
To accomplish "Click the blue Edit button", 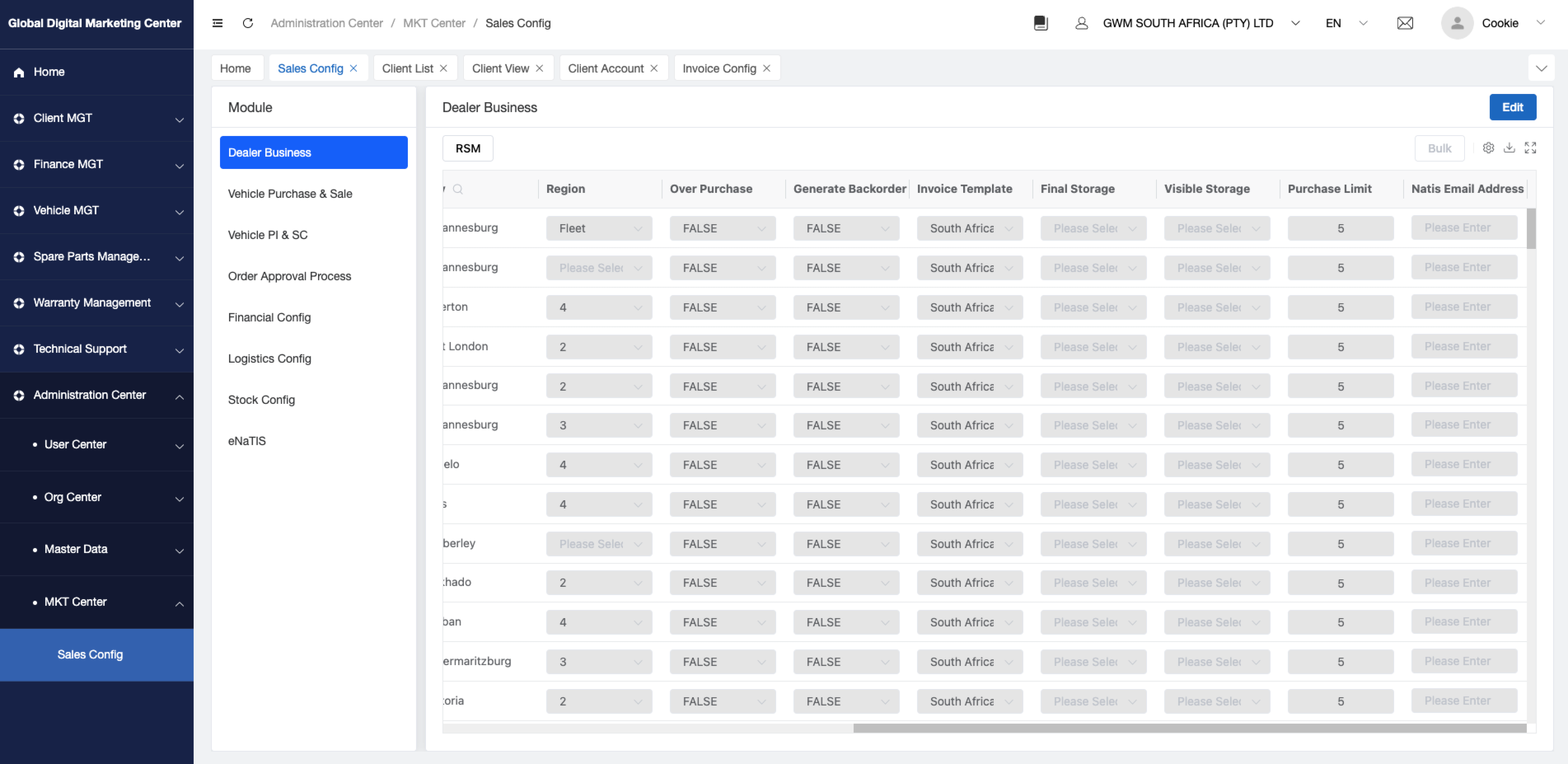I will [1512, 107].
